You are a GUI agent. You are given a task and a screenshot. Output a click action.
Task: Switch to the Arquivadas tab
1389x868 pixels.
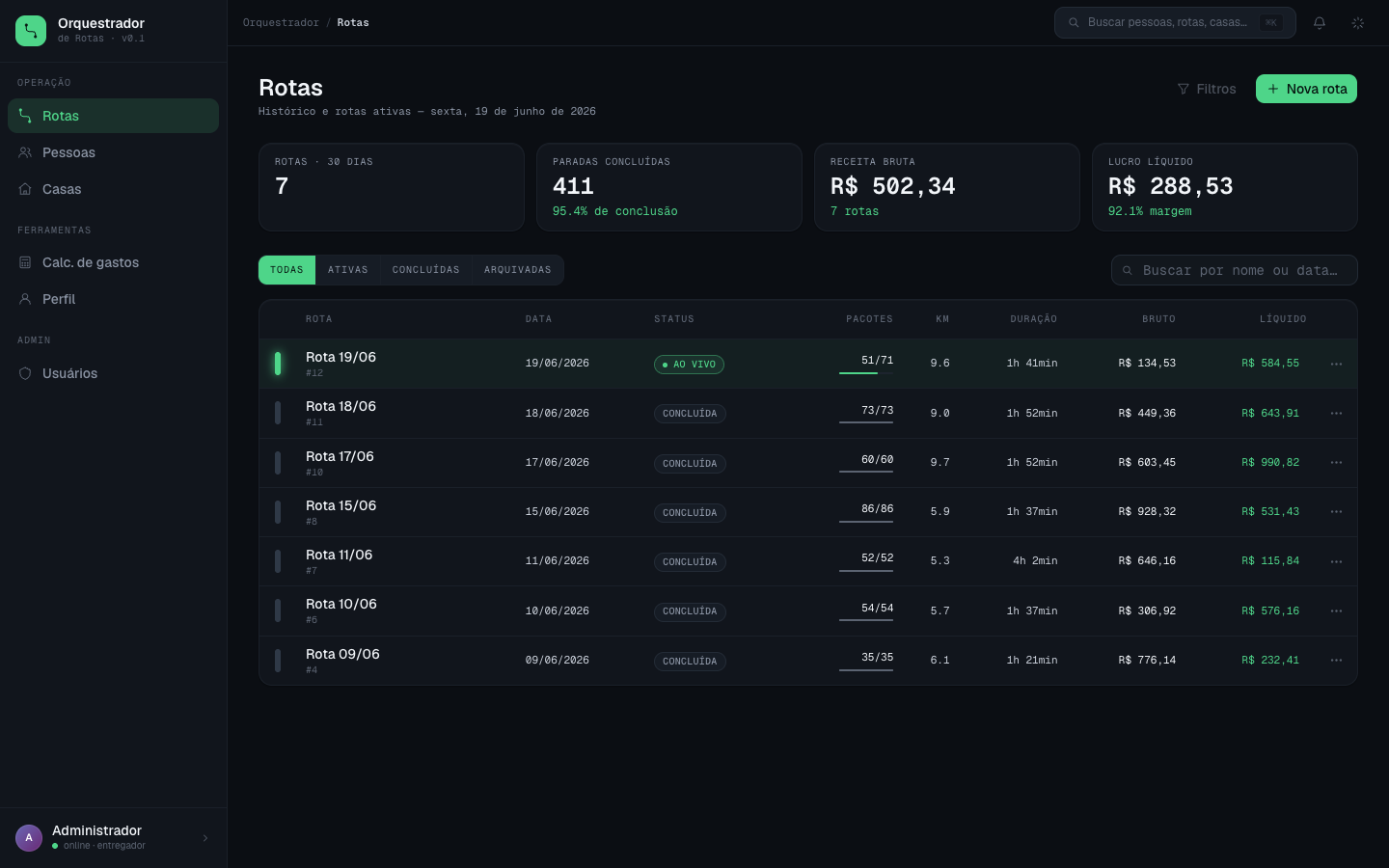coord(517,270)
